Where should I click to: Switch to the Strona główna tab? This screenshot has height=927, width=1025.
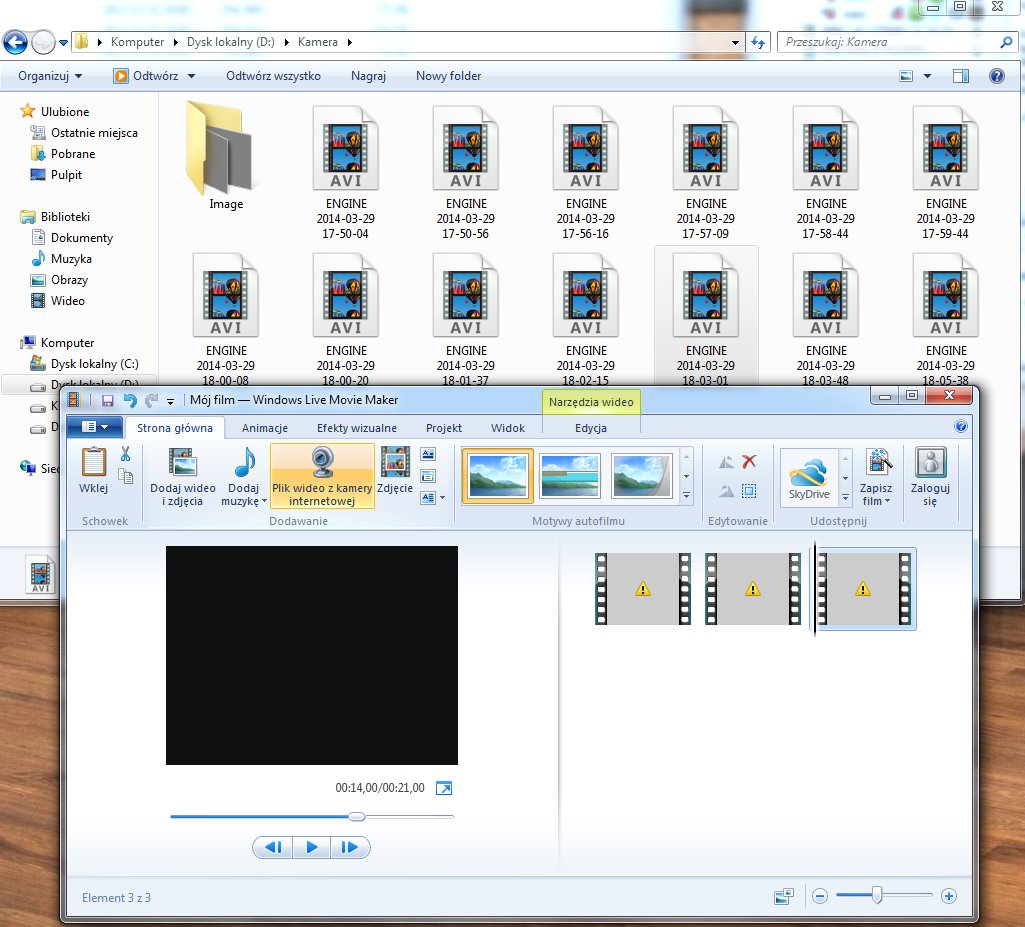tap(175, 428)
